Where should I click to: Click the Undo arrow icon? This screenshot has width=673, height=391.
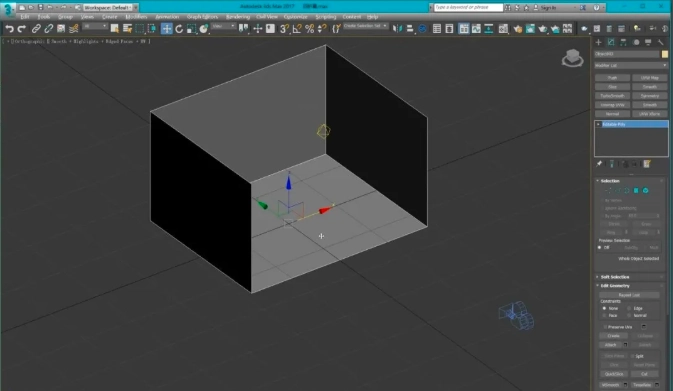click(x=9, y=29)
